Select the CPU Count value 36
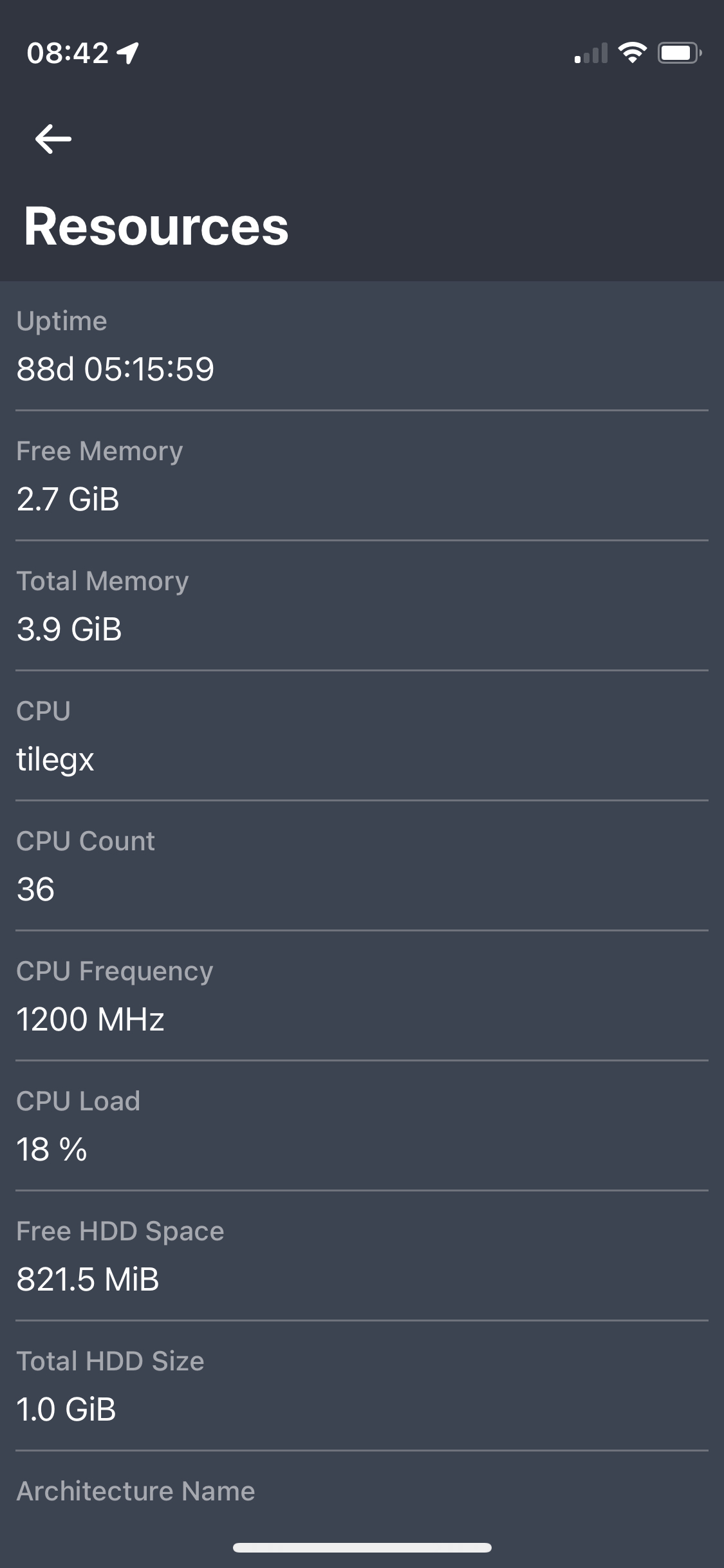Screen dimensions: 724x1568 [x=35, y=890]
